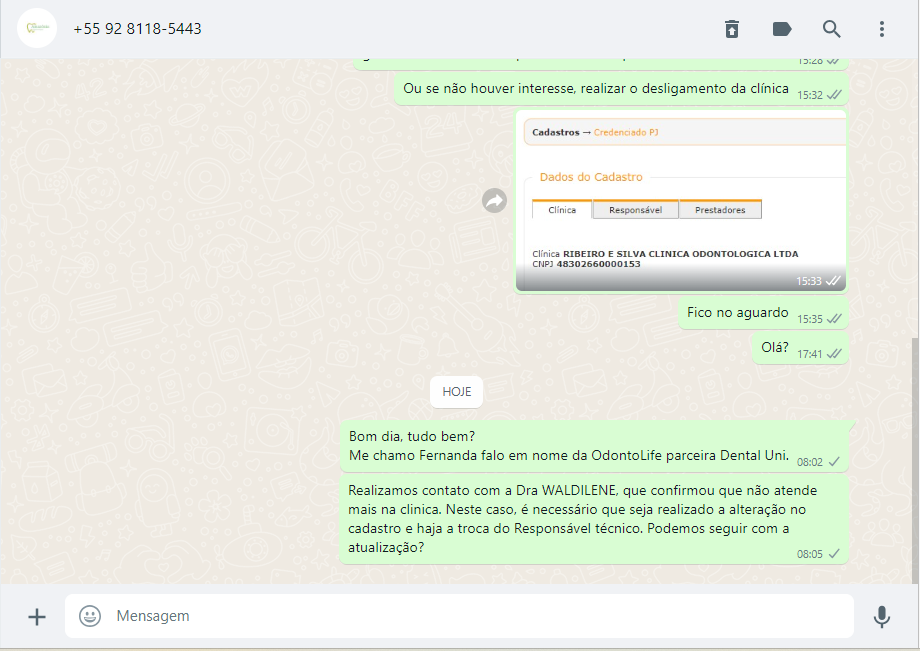The height and width of the screenshot is (651, 920).
Task: Click the archive/delete chat icon in header
Action: 732,29
